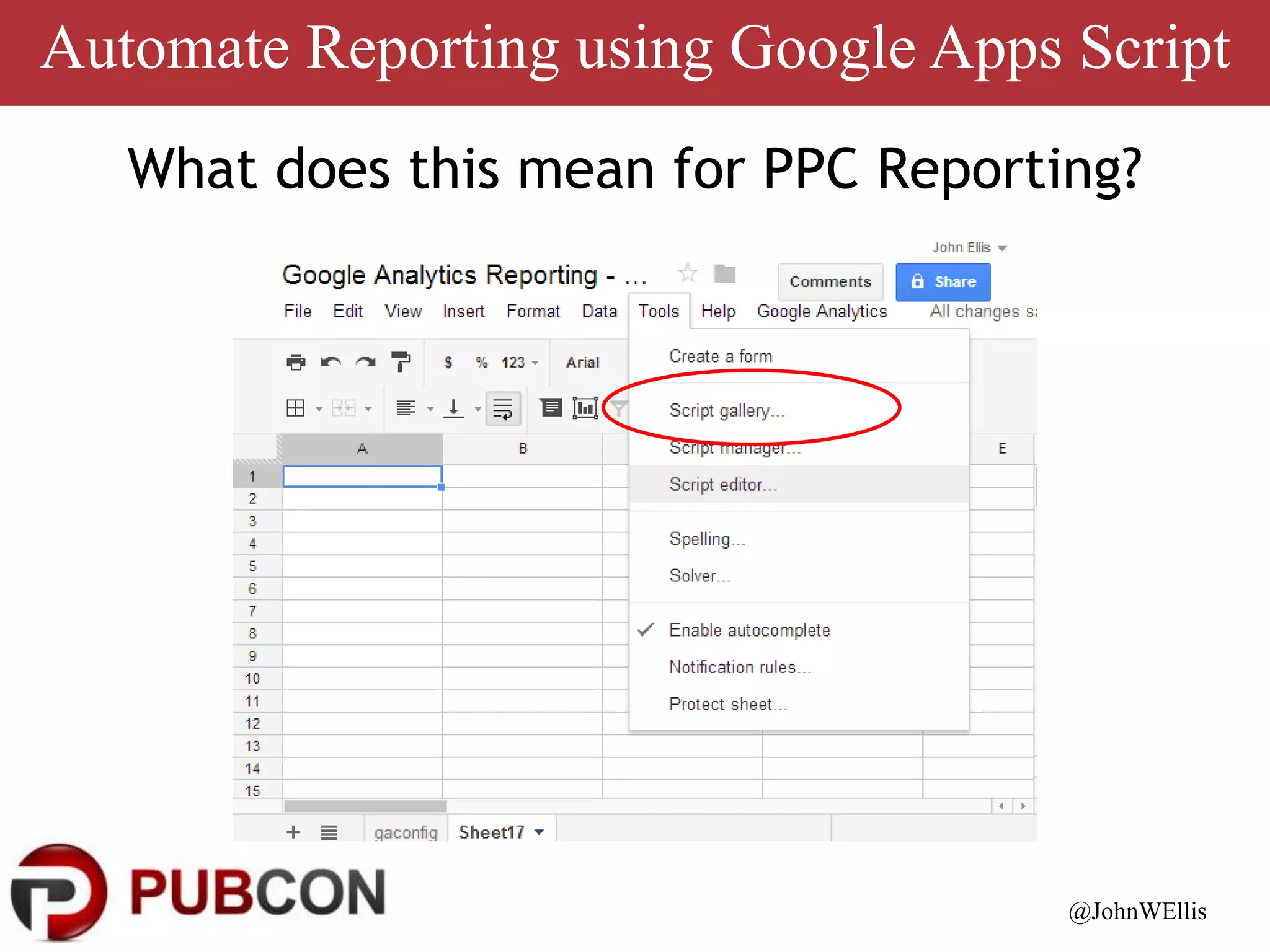Open the Sheet17 tab dropdown arrow

[539, 832]
